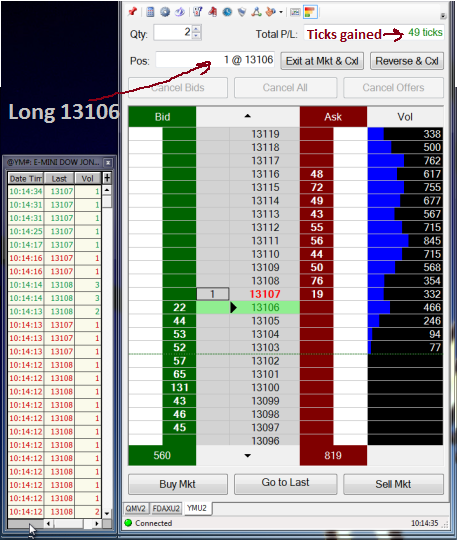Click the Buy Mkt button

pos(178,484)
